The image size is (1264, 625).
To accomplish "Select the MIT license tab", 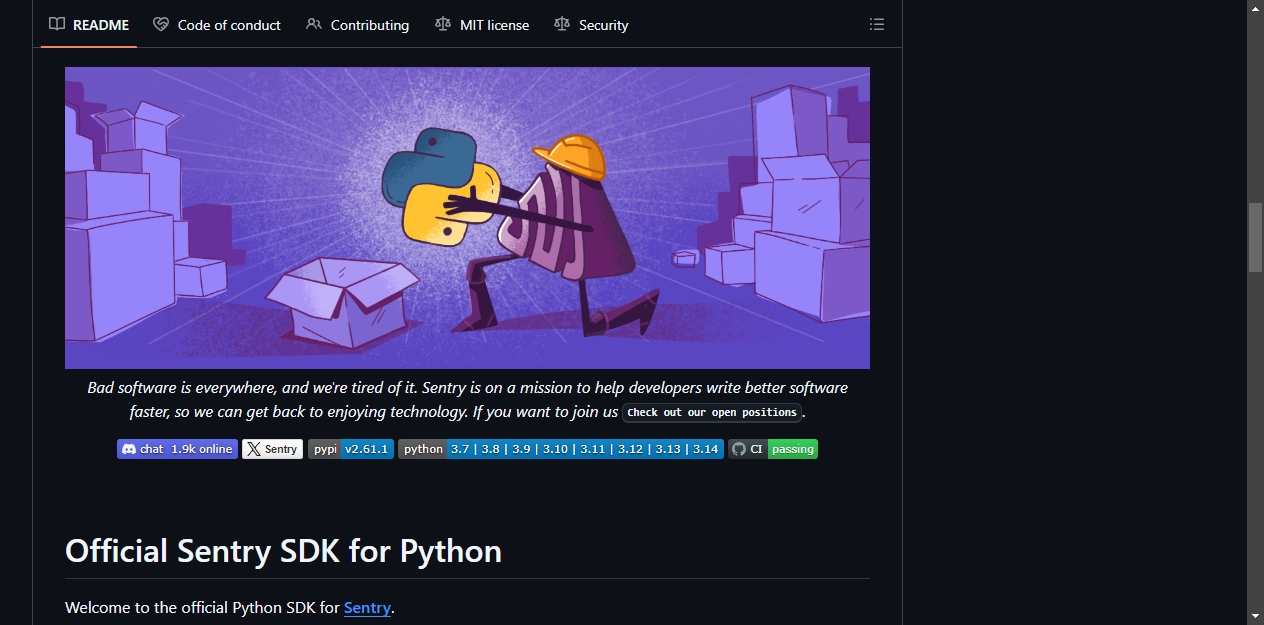I will tap(482, 25).
